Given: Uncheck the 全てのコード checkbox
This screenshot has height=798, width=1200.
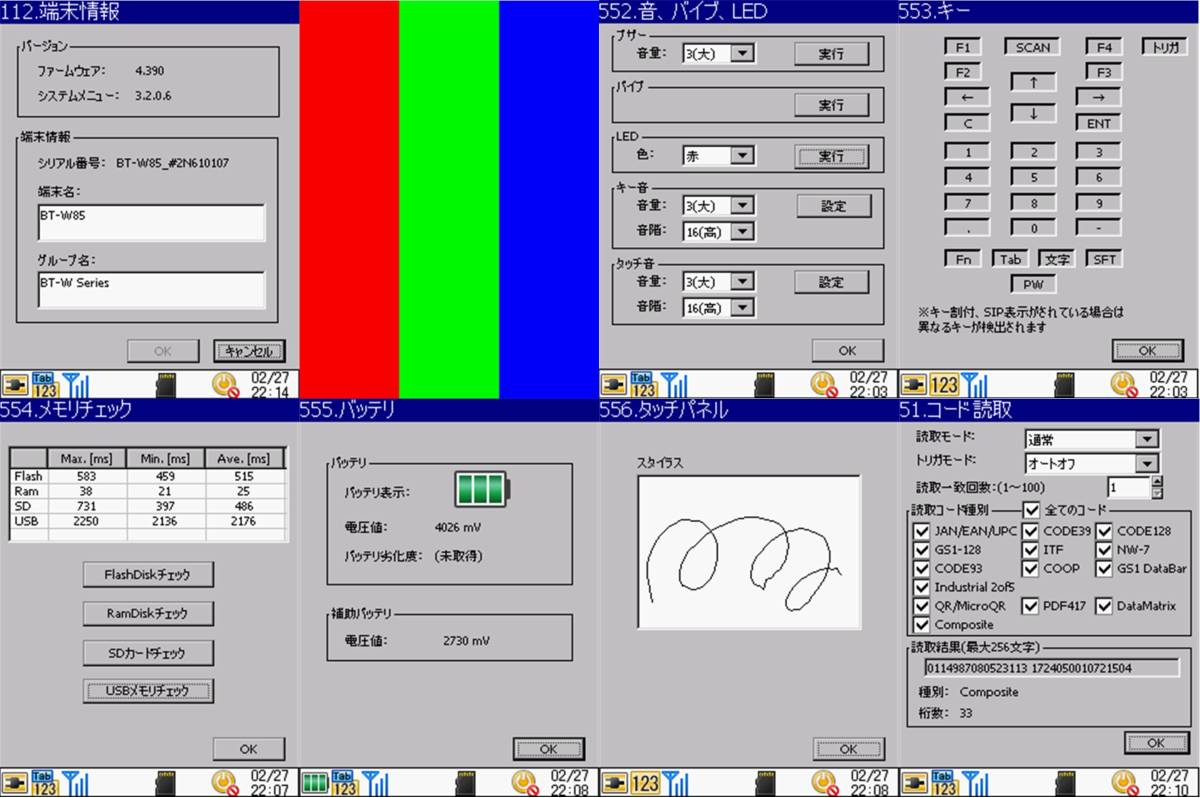Looking at the screenshot, I should (x=1031, y=510).
